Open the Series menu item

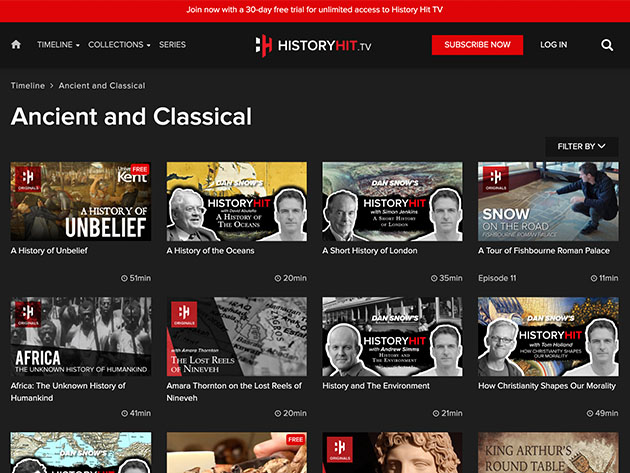[x=172, y=45]
